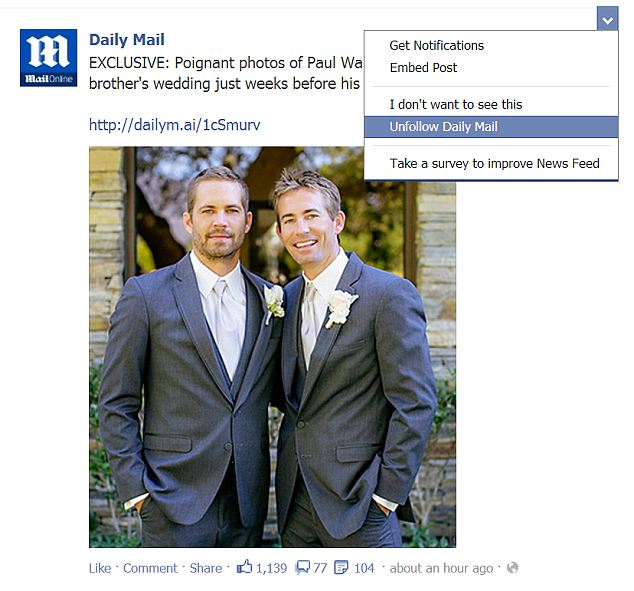Click the shares note icon
The image size is (634, 591).
(341, 567)
